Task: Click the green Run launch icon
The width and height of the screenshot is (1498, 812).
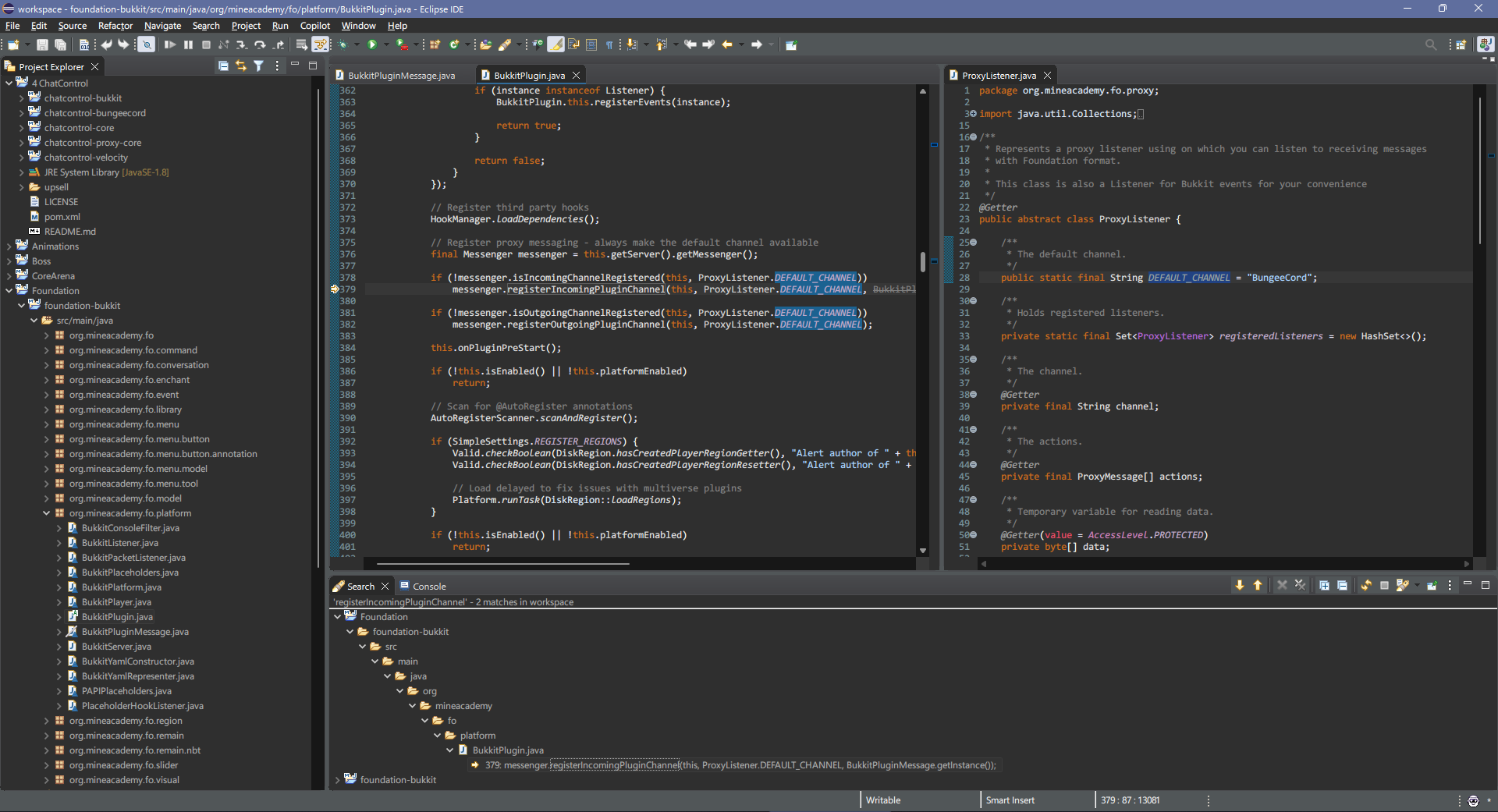Action: point(372,44)
